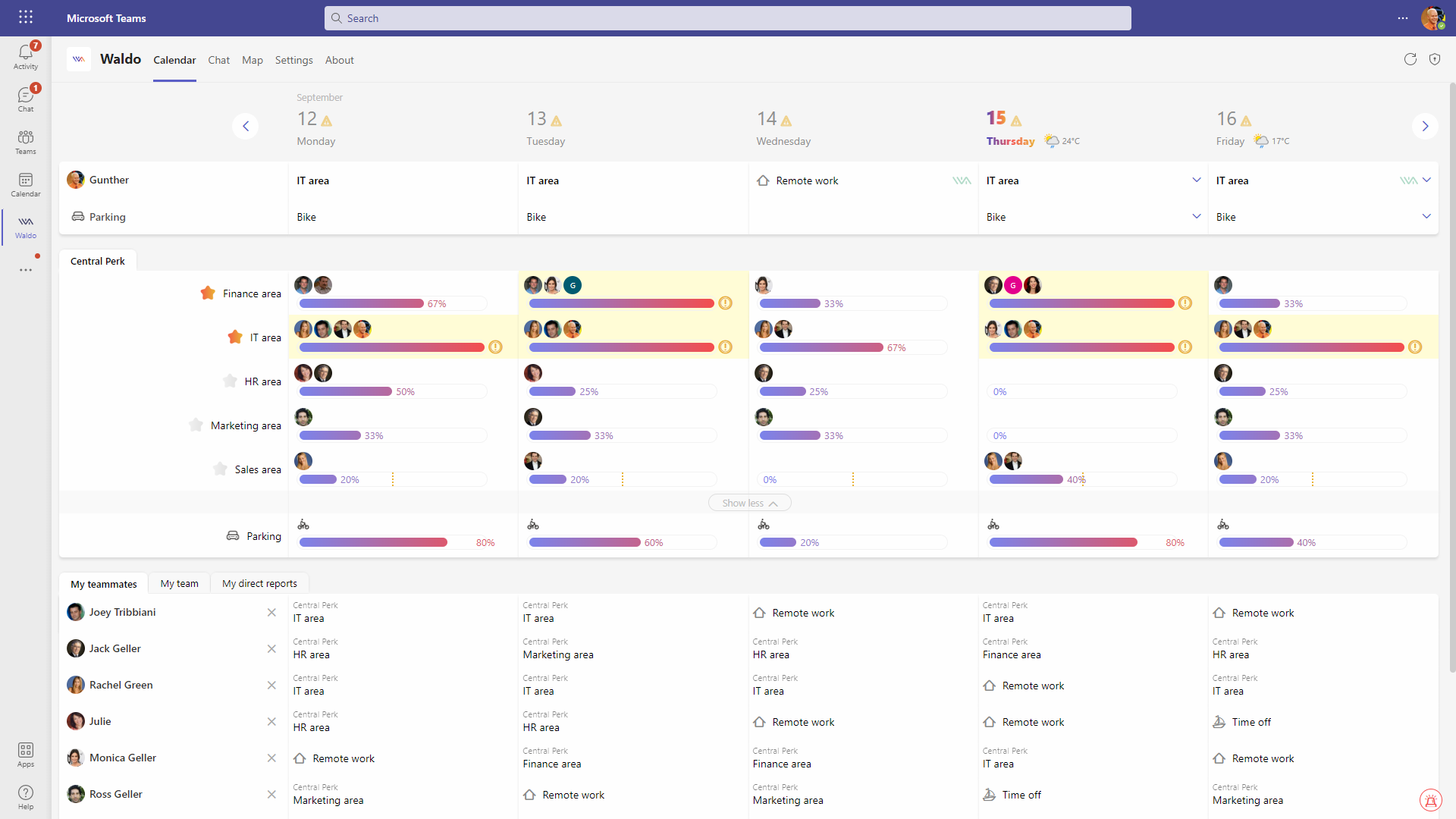
Task: Toggle the IT area favorite star
Action: click(x=235, y=337)
